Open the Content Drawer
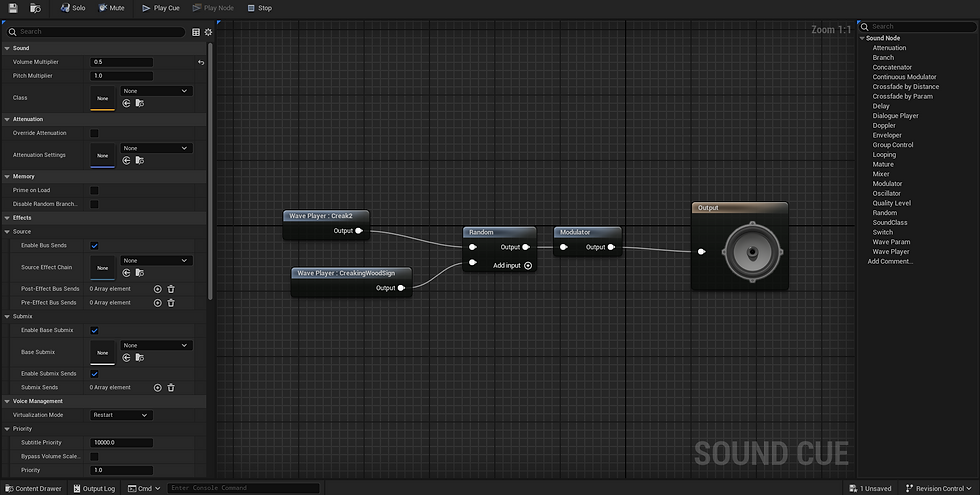 [x=33, y=489]
